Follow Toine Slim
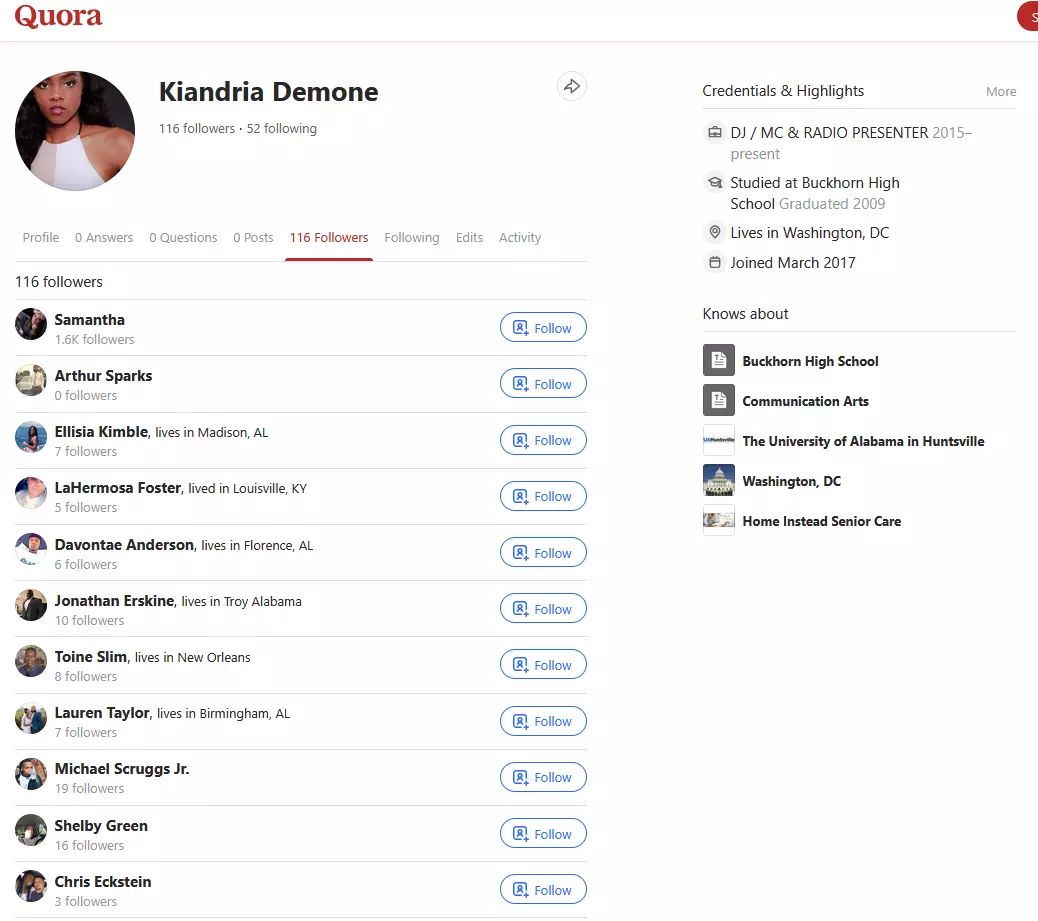The image size is (1038, 921). click(543, 665)
